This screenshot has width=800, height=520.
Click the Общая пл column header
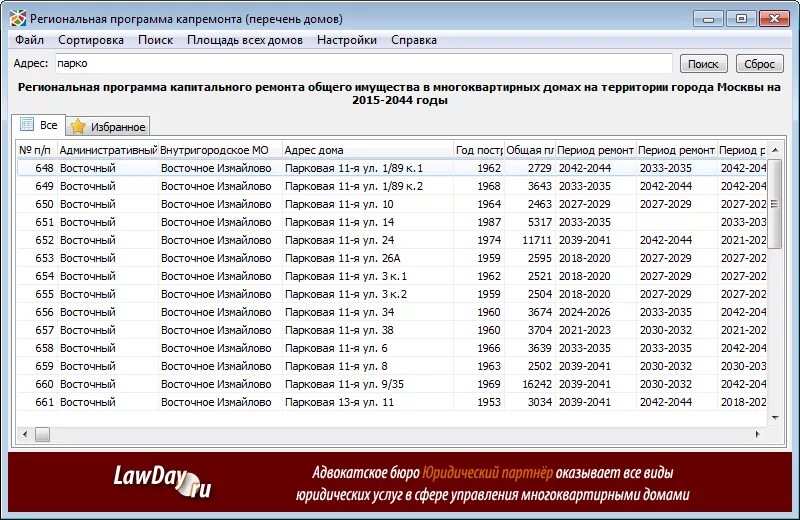(x=530, y=150)
